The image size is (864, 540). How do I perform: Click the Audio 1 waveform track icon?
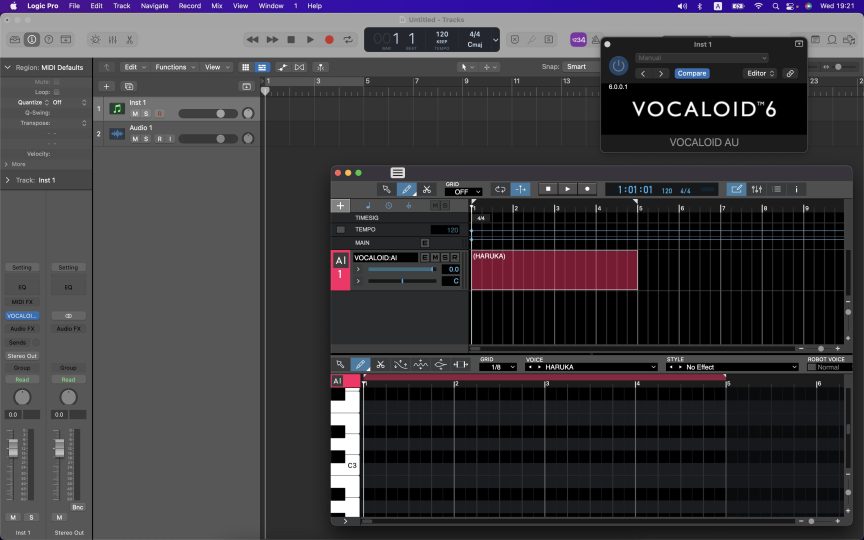(x=117, y=134)
